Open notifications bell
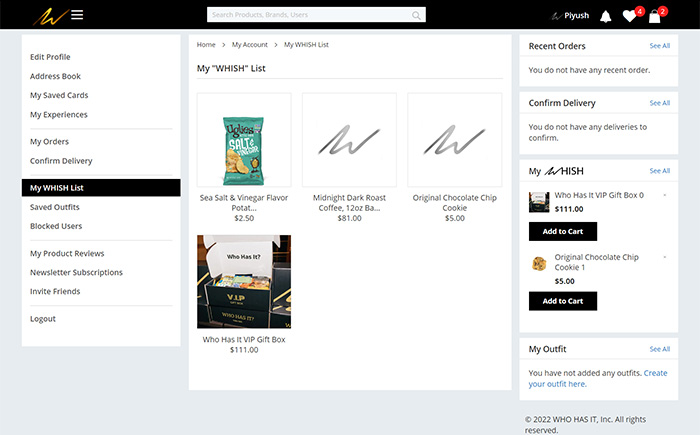Screen dimensions: 700x435 (605, 17)
